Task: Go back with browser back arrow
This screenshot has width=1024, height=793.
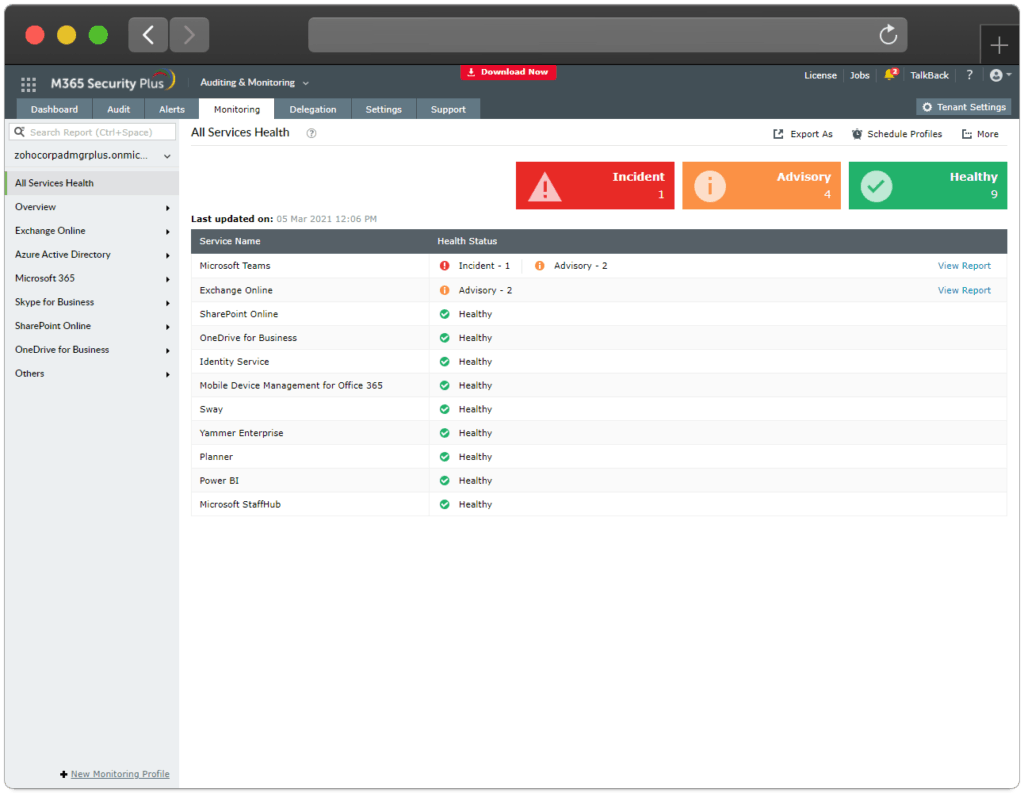Action: pos(148,35)
